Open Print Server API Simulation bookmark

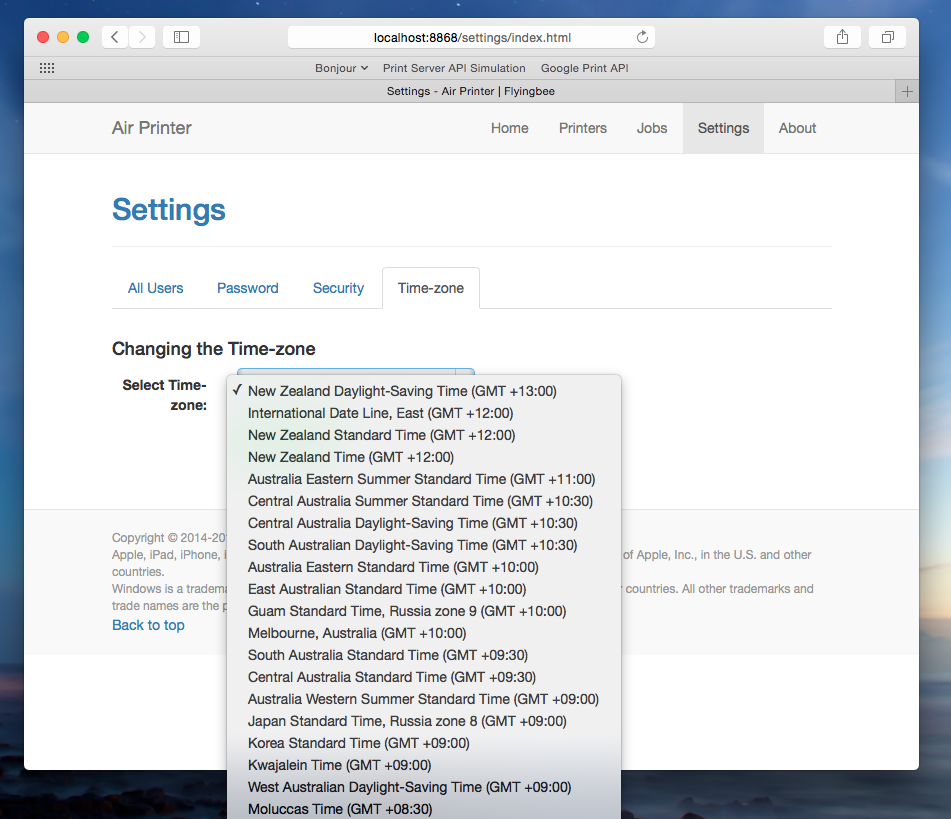coord(454,68)
